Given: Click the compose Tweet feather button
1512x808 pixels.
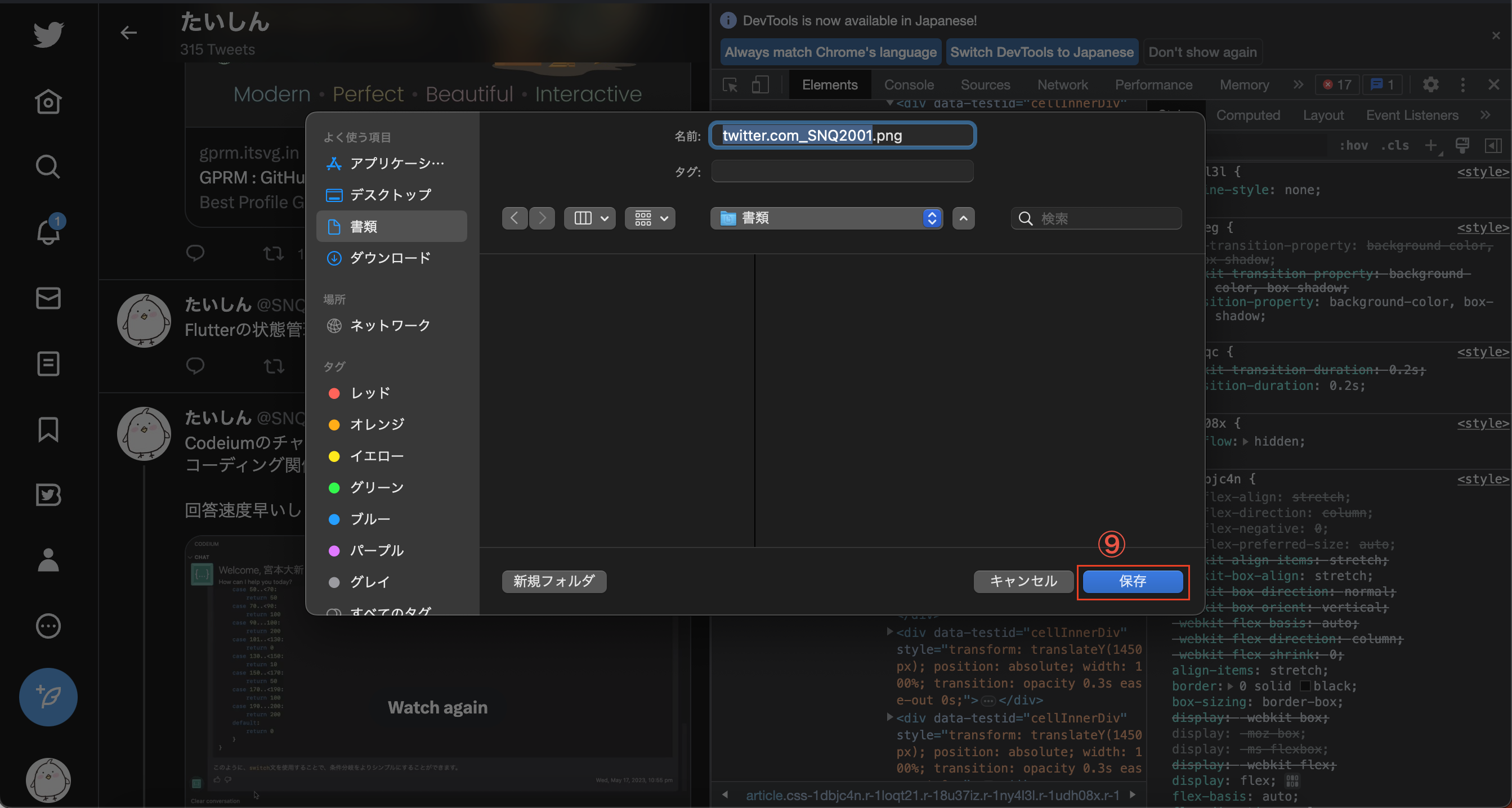Looking at the screenshot, I should [x=48, y=697].
